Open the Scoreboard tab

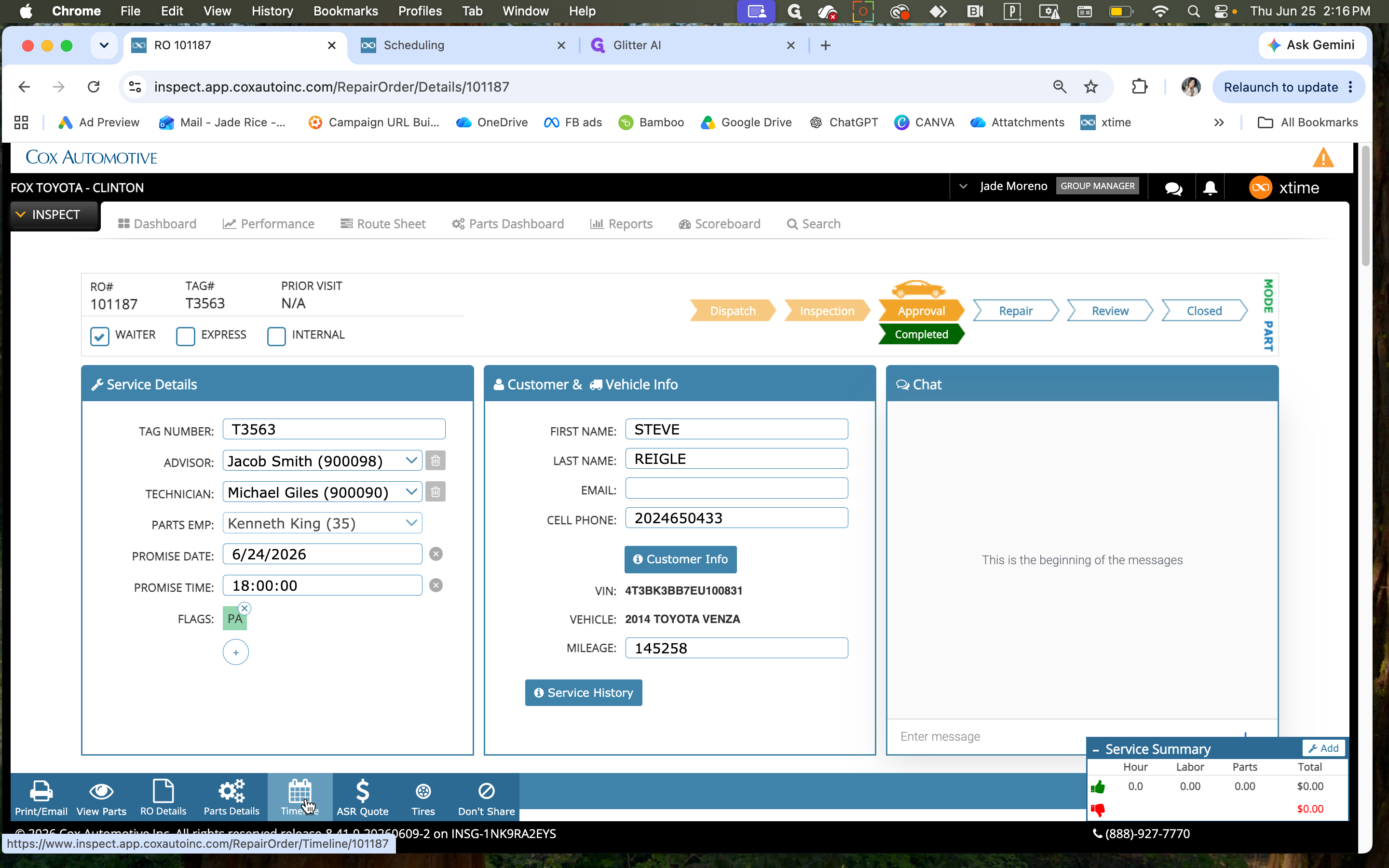click(x=720, y=224)
